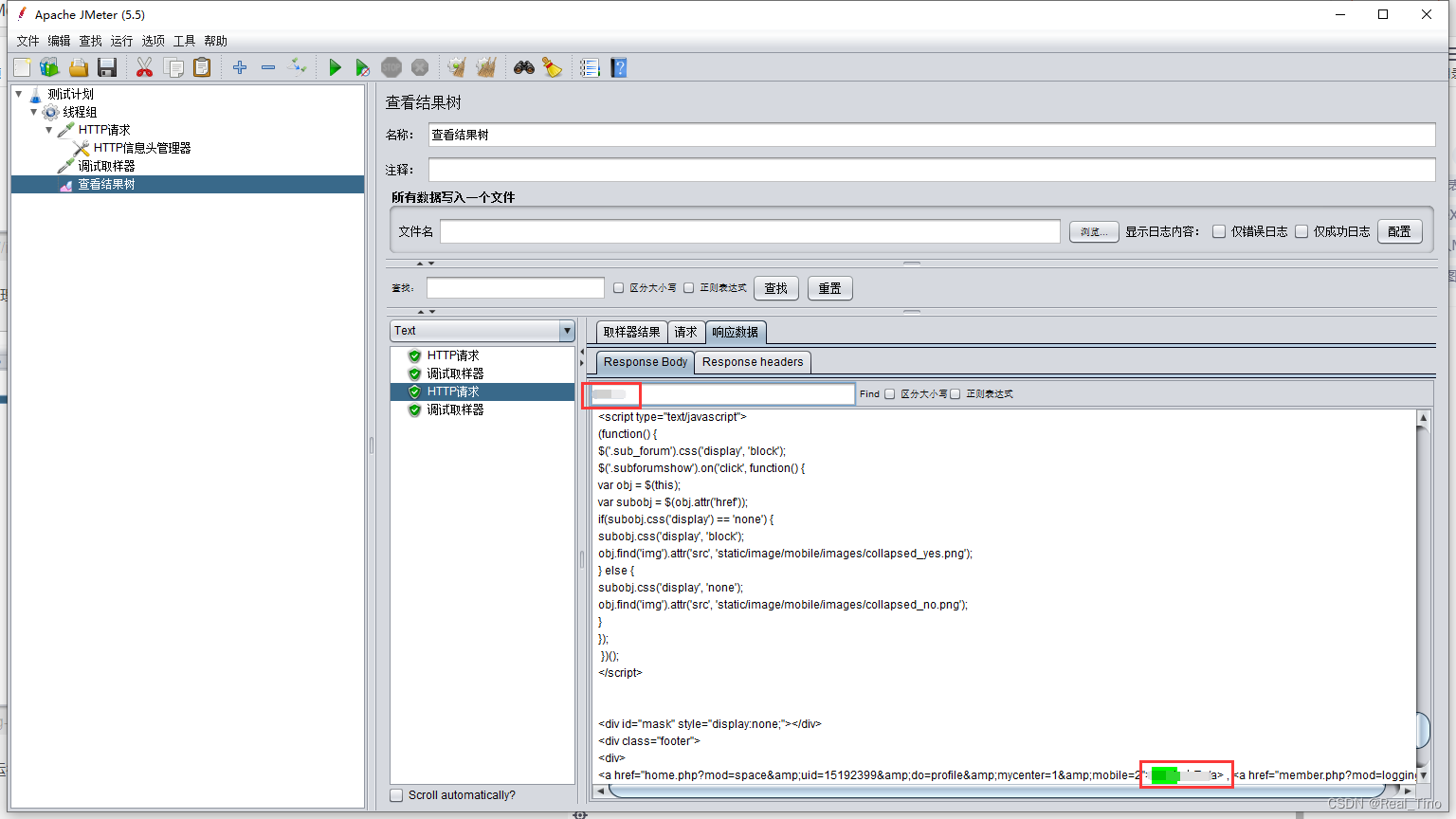The image size is (1456, 819).
Task: Select the Response headers tab
Action: coord(753,362)
